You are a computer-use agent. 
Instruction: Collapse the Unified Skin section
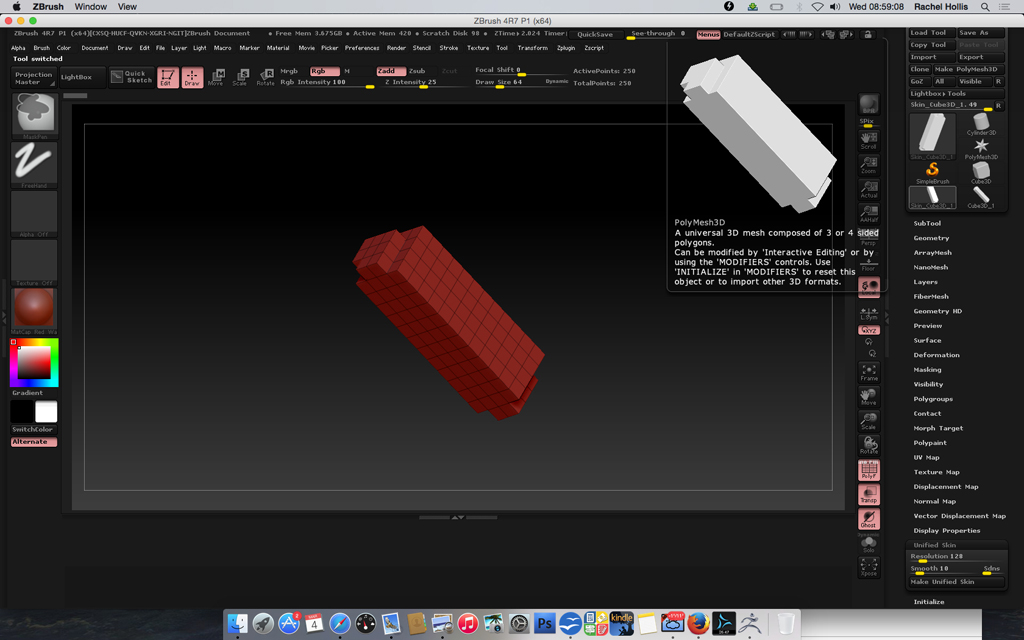(x=935, y=545)
